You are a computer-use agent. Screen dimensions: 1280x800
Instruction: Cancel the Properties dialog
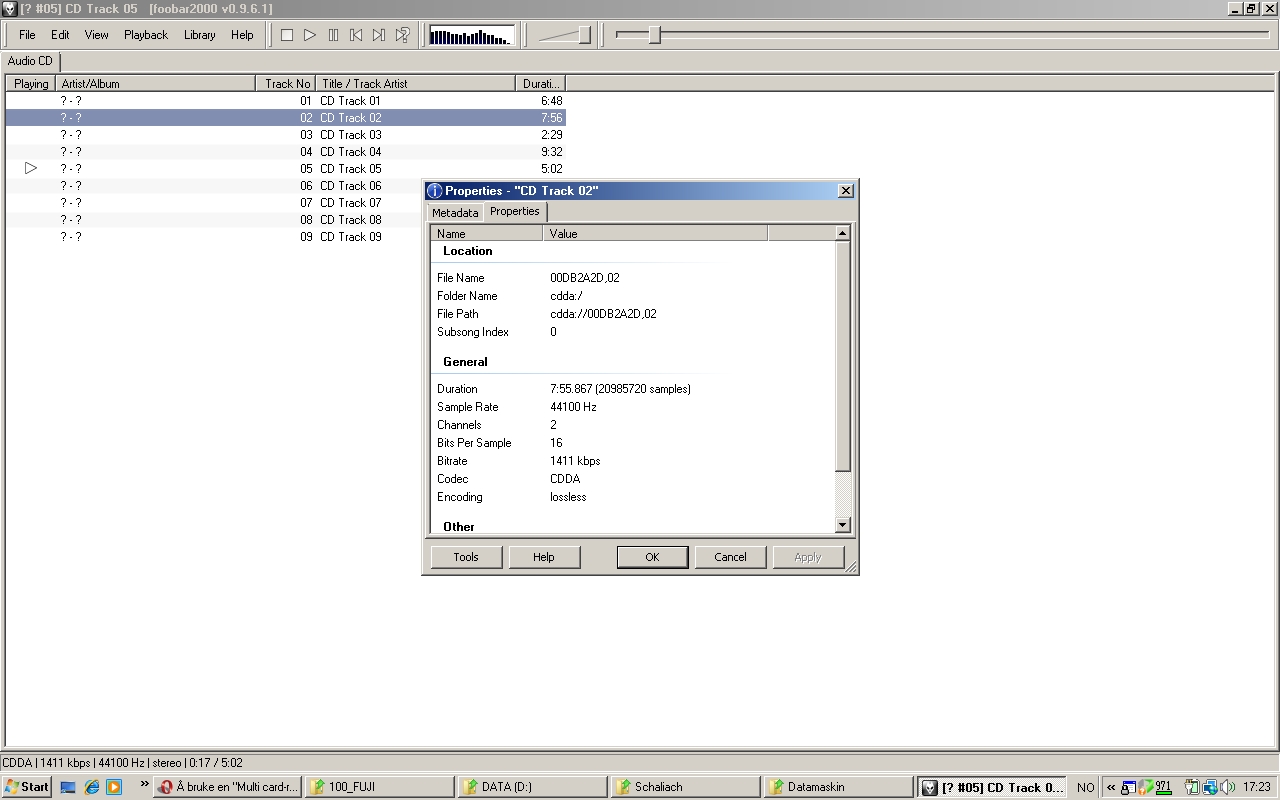point(730,557)
